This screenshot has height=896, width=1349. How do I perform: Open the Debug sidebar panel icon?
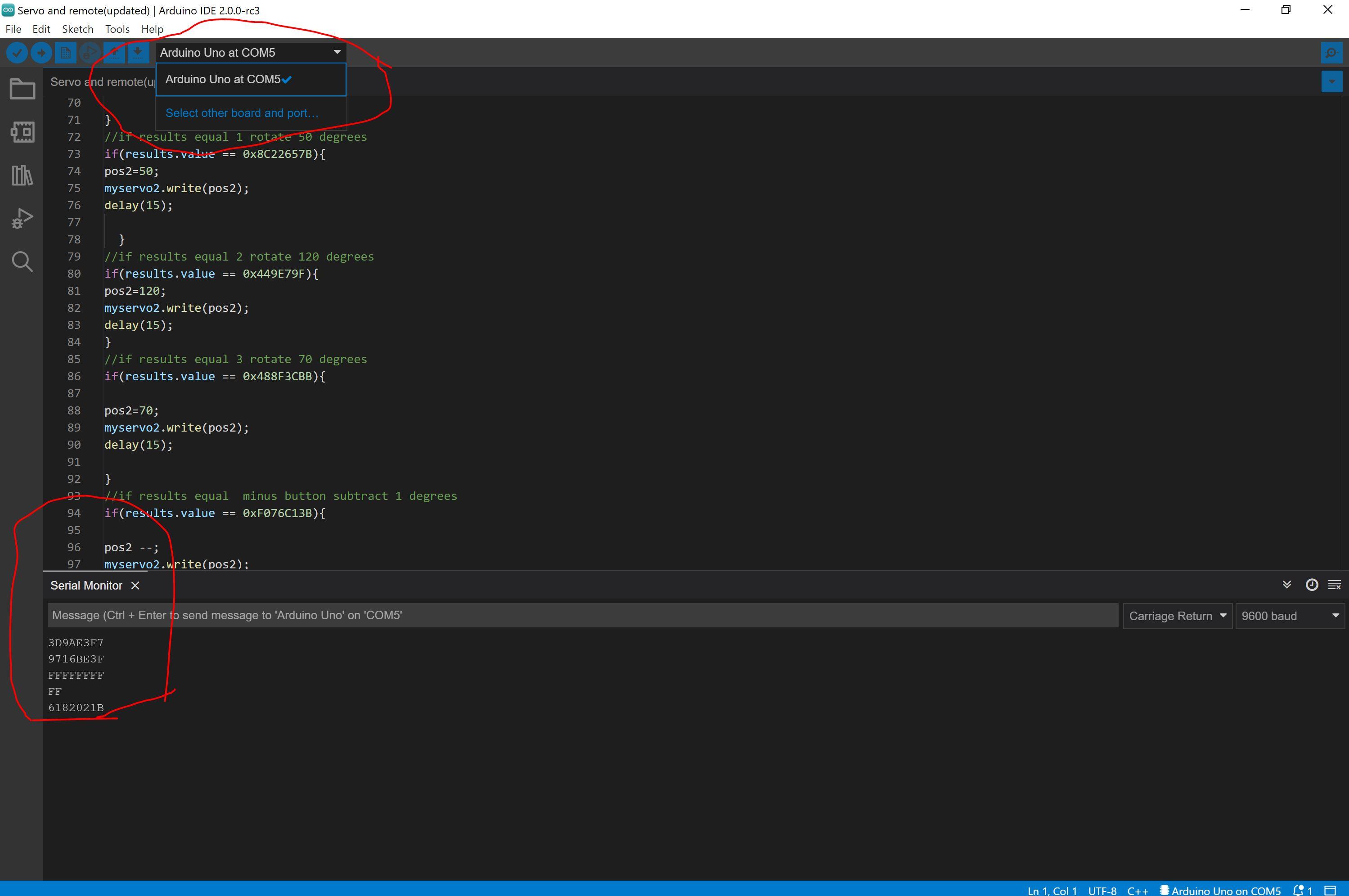click(x=22, y=218)
